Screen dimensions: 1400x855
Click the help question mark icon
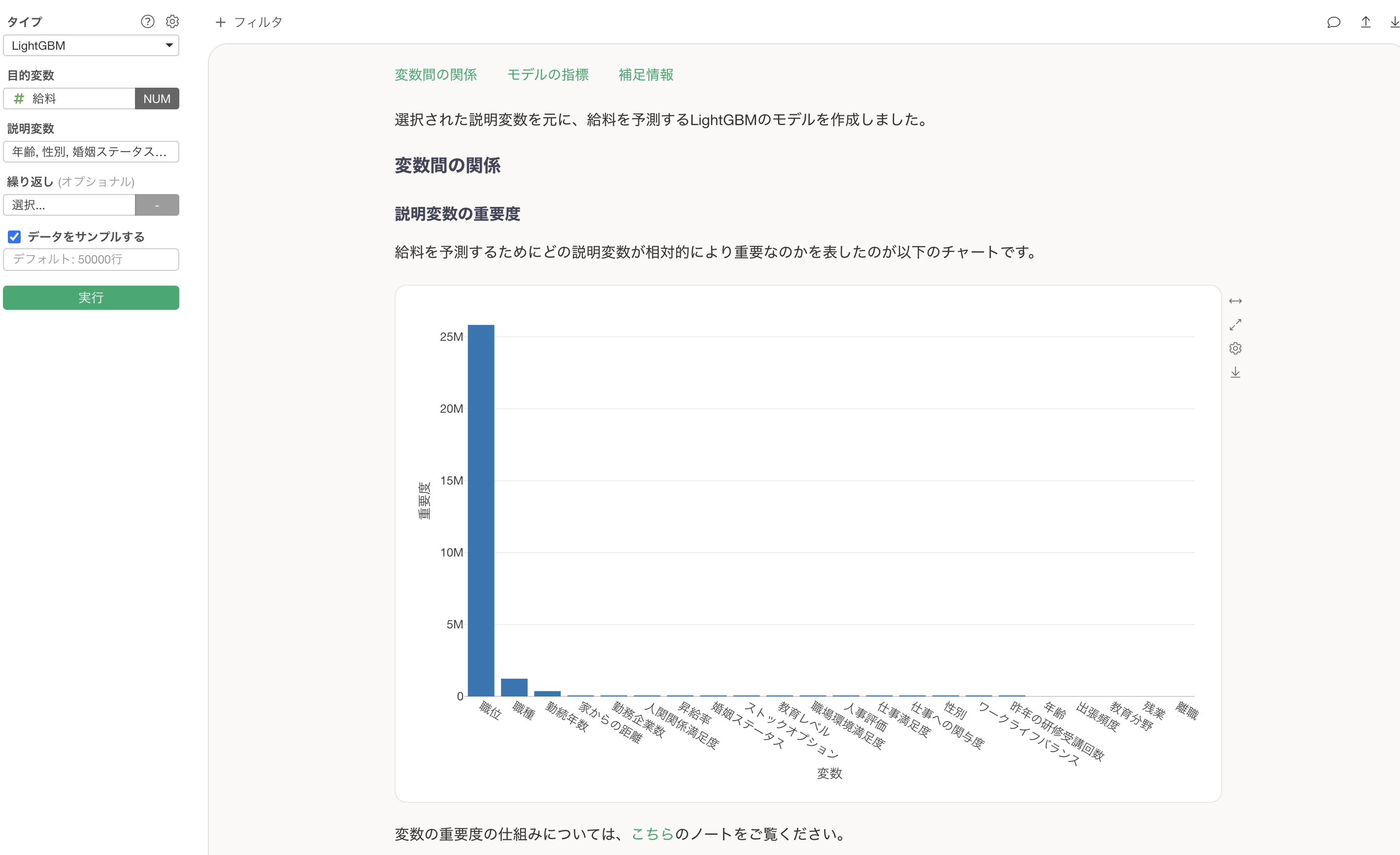click(147, 22)
